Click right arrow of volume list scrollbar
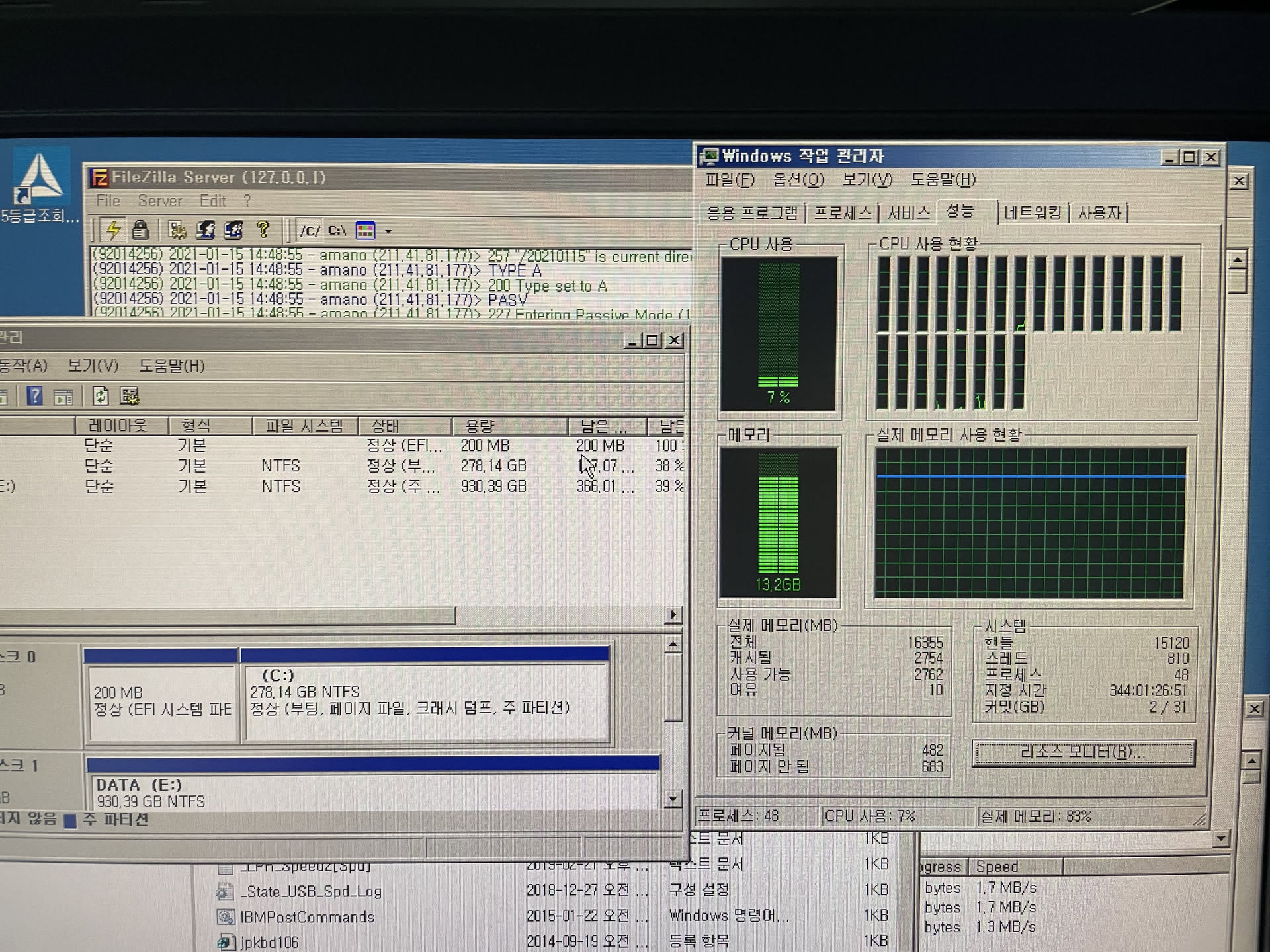The height and width of the screenshot is (952, 1270). click(673, 615)
